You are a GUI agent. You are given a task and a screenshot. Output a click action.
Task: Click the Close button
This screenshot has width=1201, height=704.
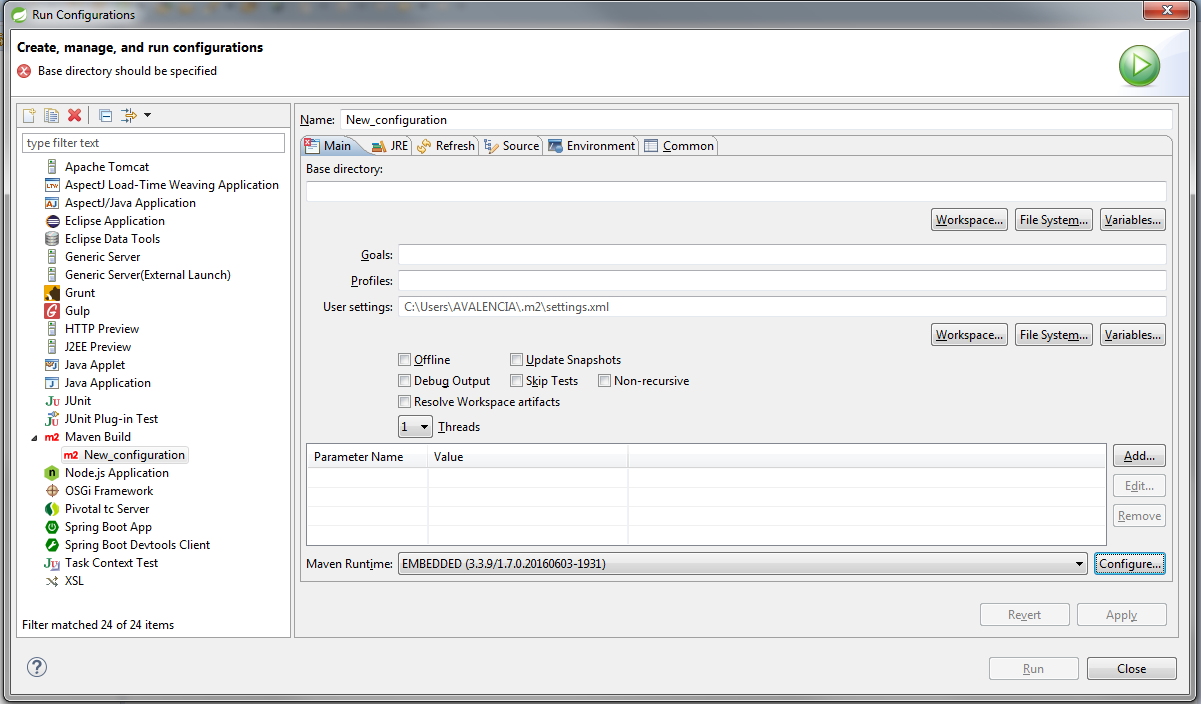pos(1132,669)
